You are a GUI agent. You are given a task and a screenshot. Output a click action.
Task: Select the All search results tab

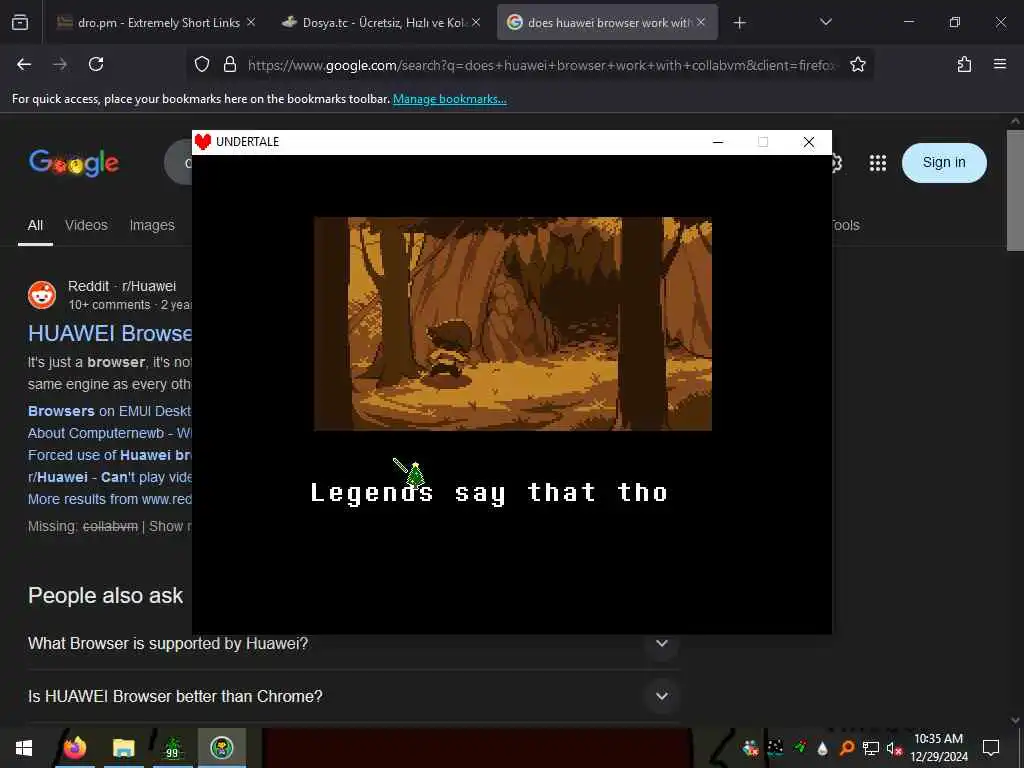[35, 225]
